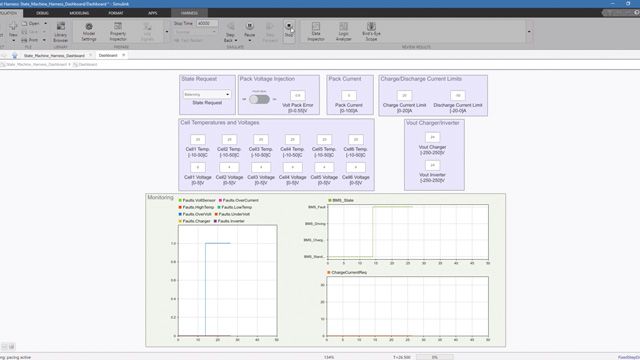The width and height of the screenshot is (640, 360).
Task: Open Bird's-Eye Scope
Action: [371, 31]
